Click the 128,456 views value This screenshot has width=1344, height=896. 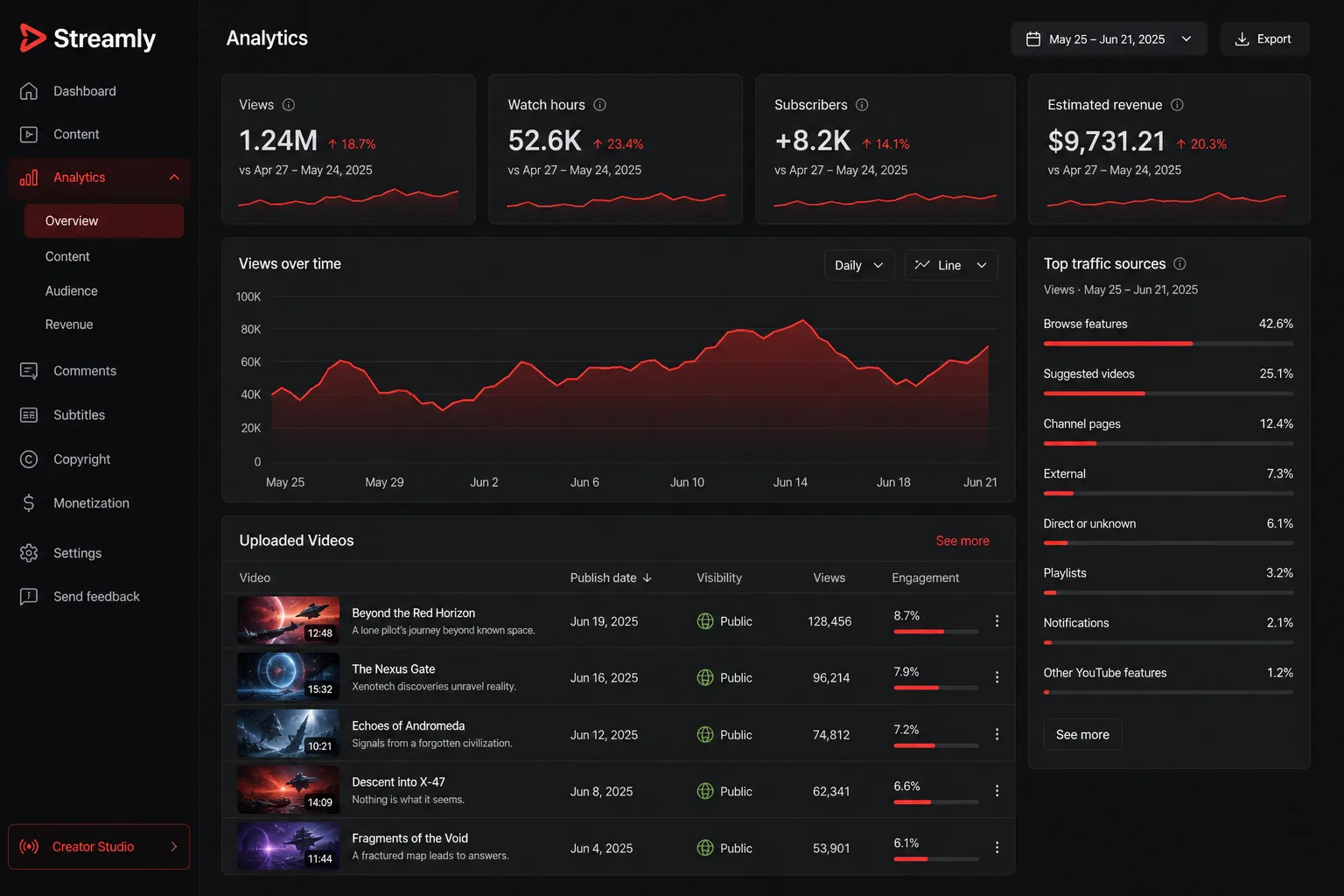(x=829, y=621)
